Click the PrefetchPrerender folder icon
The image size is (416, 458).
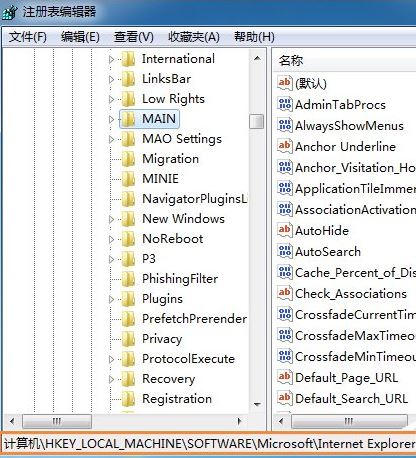(x=128, y=319)
